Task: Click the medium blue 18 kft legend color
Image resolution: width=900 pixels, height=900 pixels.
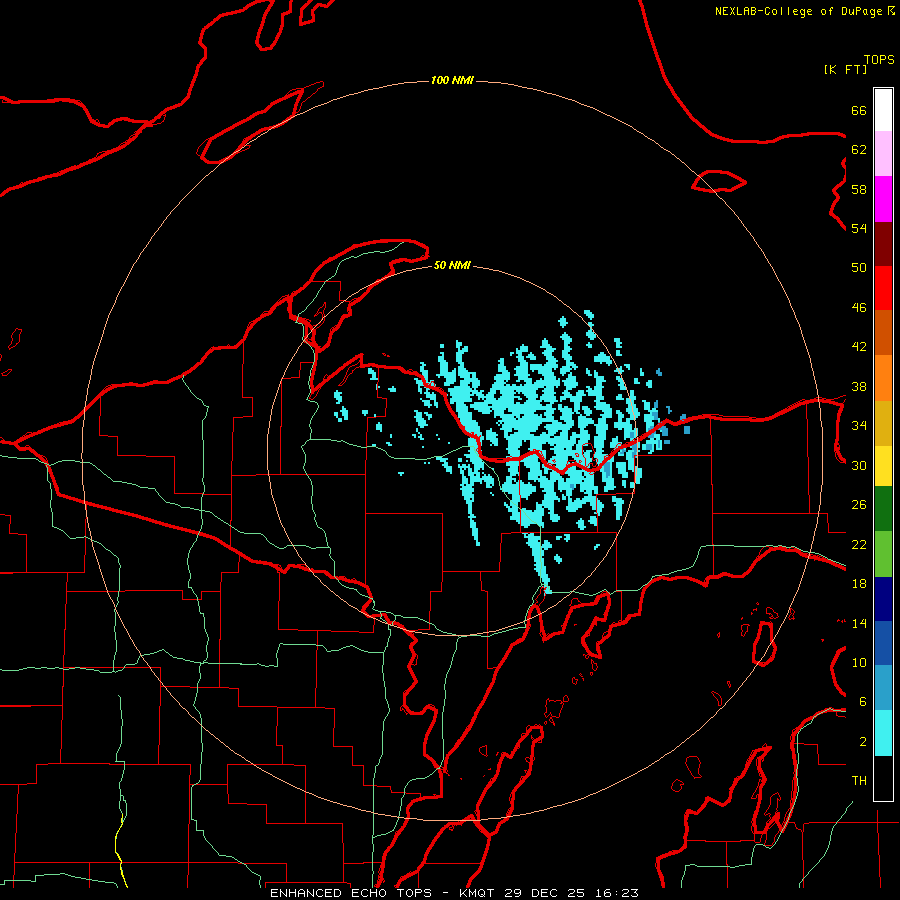Action: pyautogui.click(x=883, y=643)
